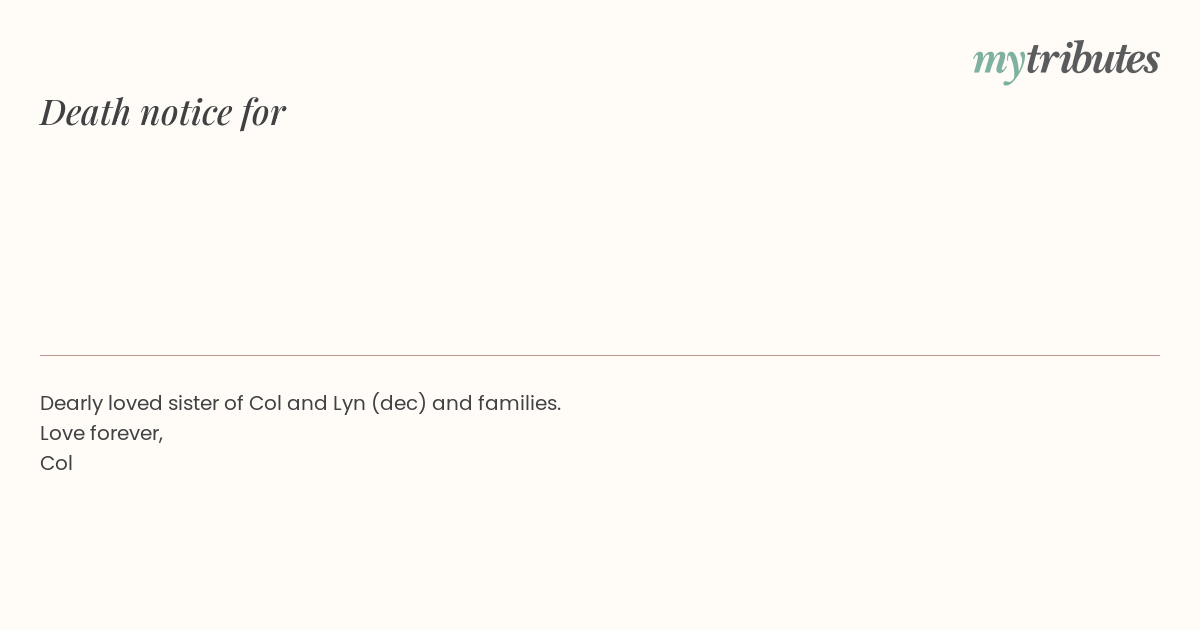This screenshot has height=630, width=1200.
Task: Click the name "Lyn" in the message
Action: click(349, 404)
